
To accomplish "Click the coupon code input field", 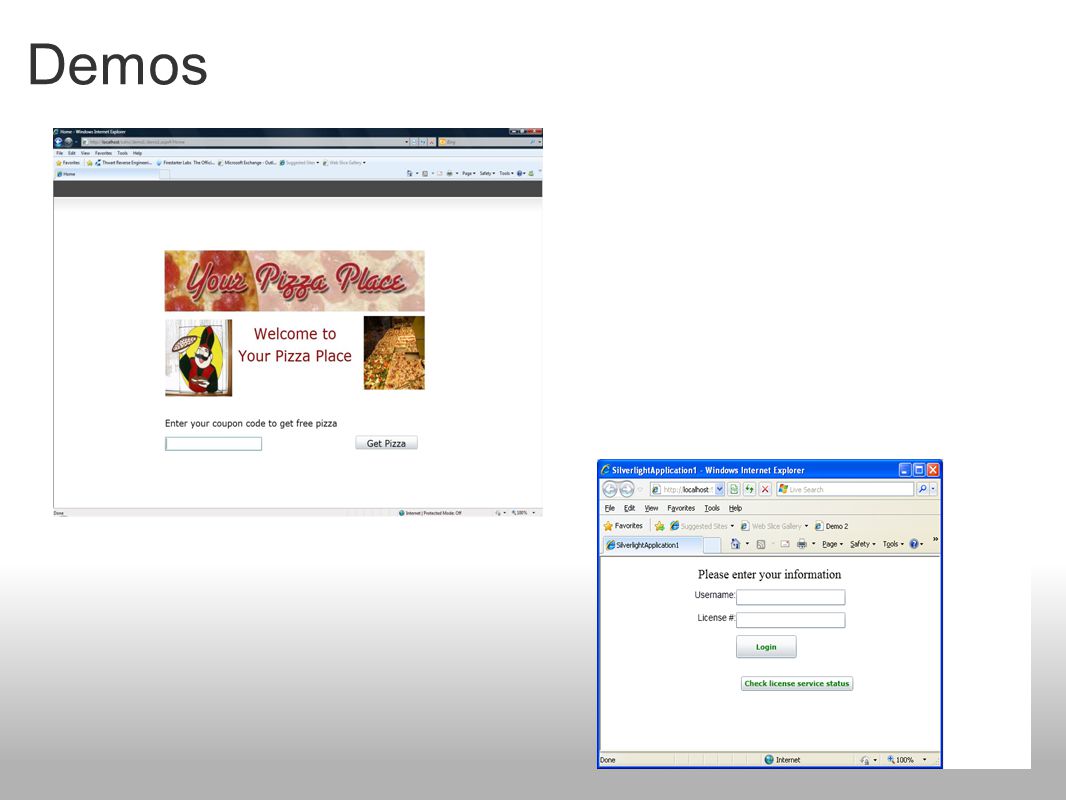I will tap(213, 444).
